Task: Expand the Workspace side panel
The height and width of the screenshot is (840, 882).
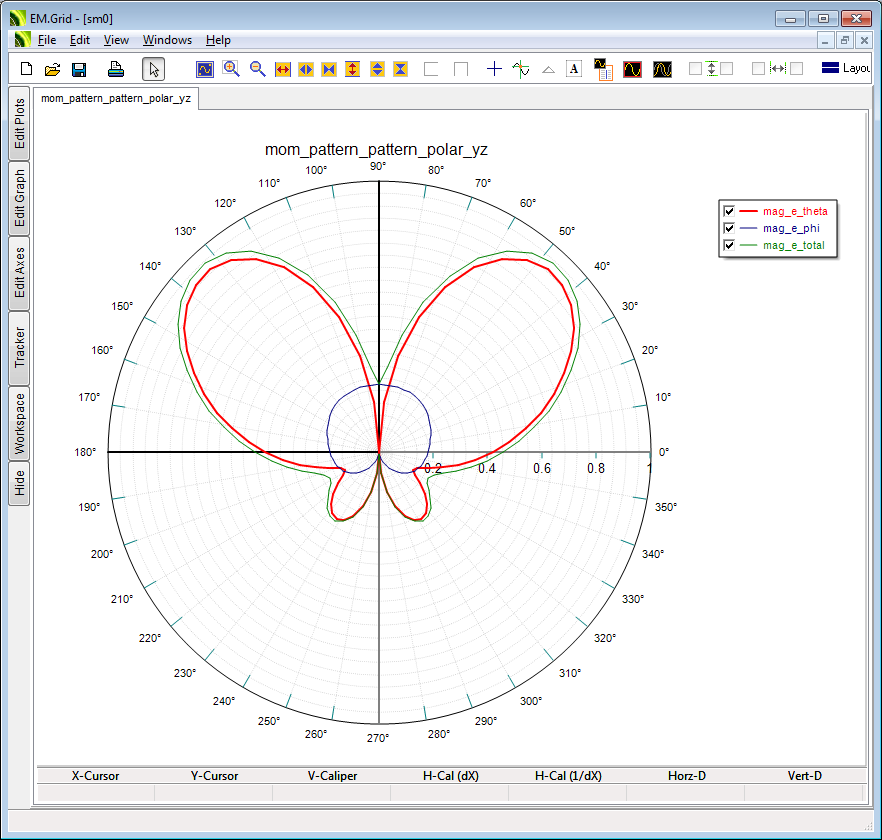Action: tap(19, 423)
